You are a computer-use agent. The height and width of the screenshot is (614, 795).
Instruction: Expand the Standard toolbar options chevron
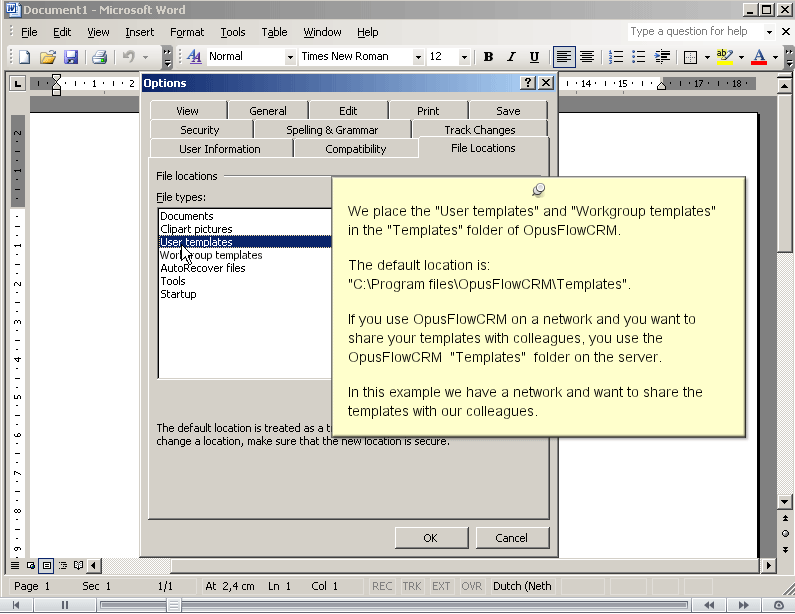tap(167, 57)
